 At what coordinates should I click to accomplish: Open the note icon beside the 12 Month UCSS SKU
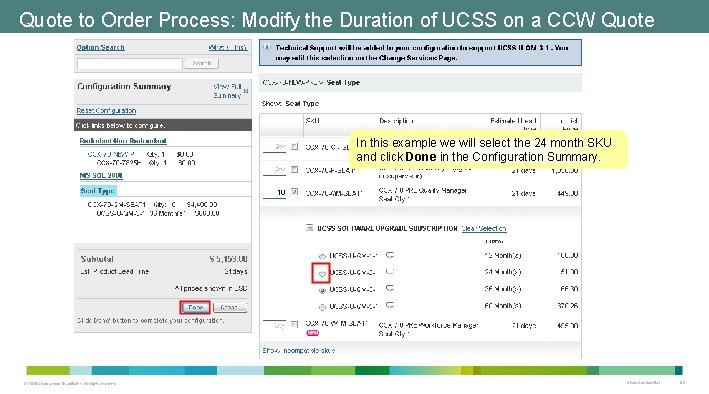click(390, 255)
